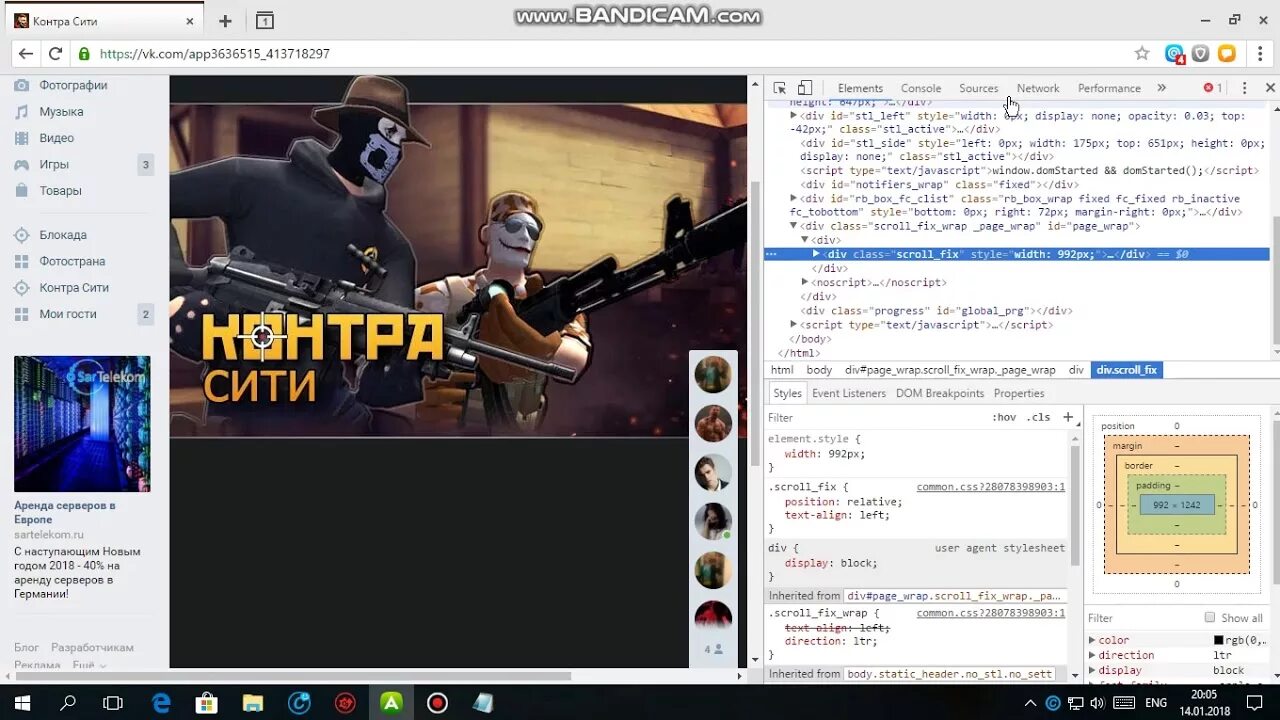
Task: Open Microsoft Store from taskbar
Action: (x=207, y=703)
